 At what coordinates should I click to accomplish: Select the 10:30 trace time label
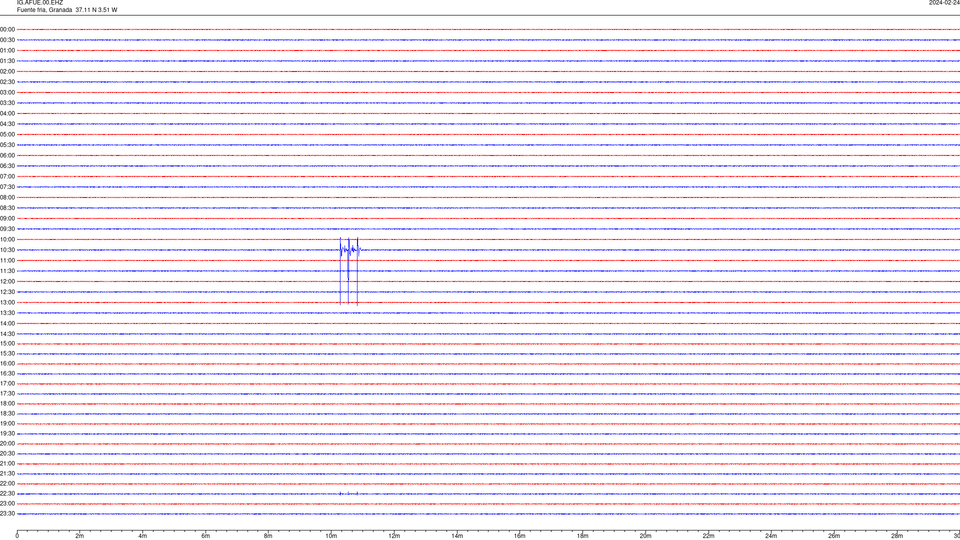tap(7, 250)
